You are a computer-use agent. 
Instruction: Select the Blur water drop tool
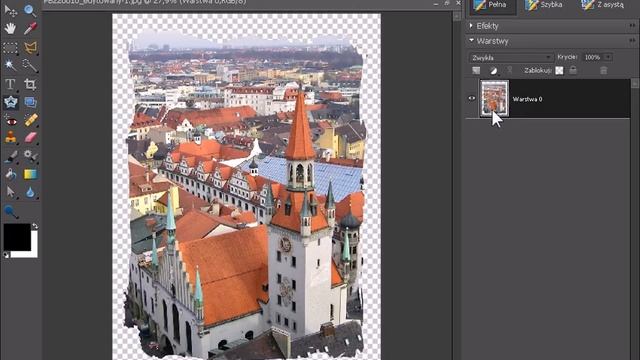click(30, 193)
